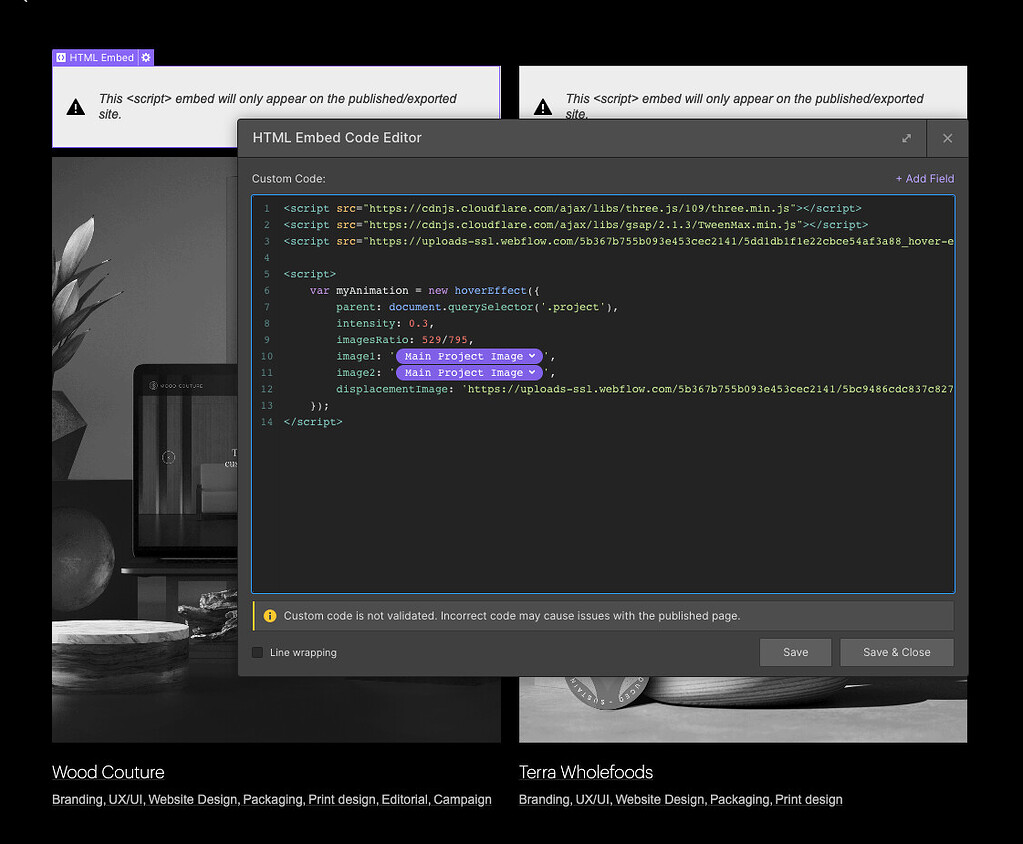The height and width of the screenshot is (844, 1023).
Task: Open the image2 Main Project Image dropdown
Action: [469, 372]
